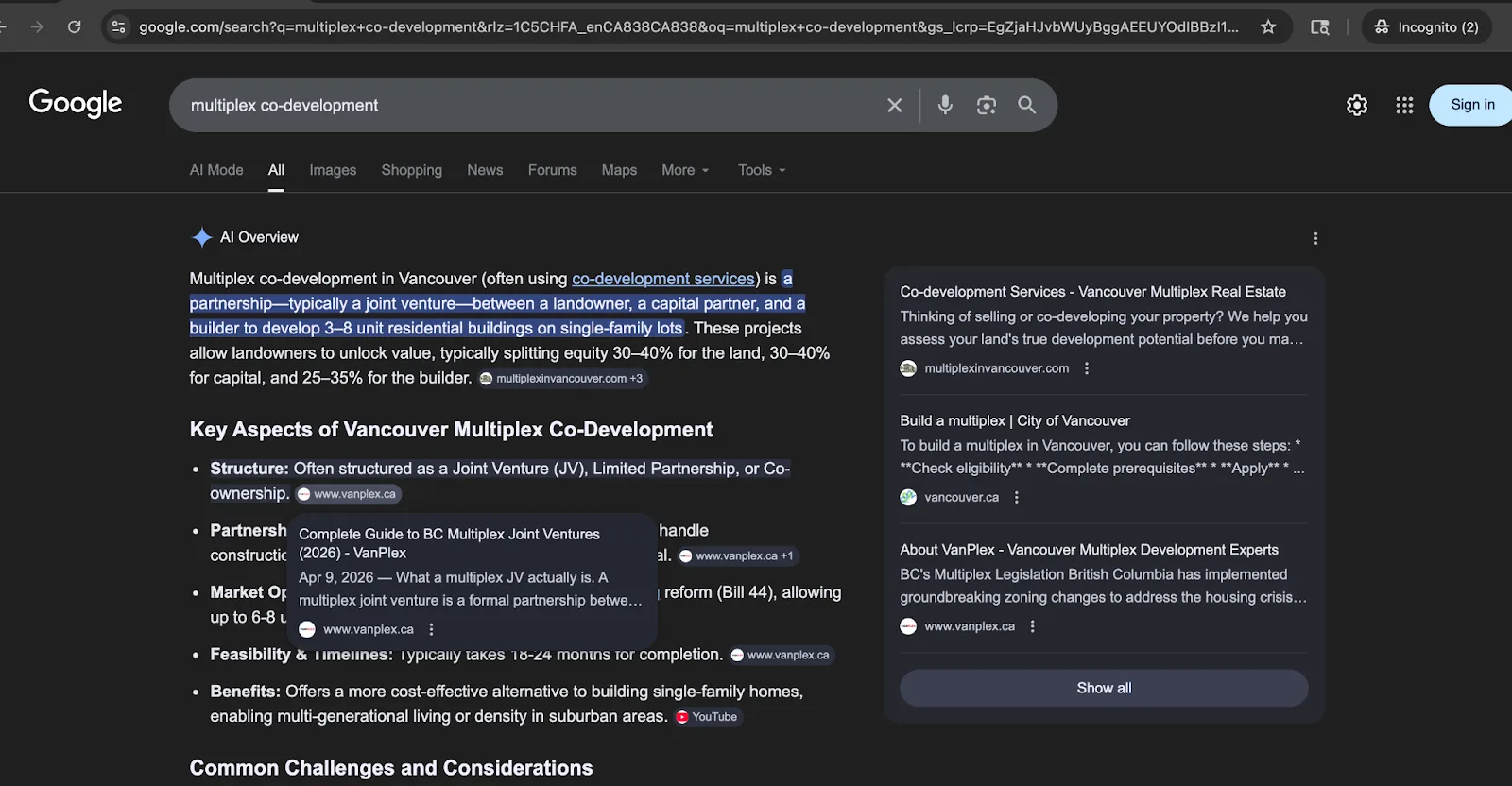Click the Google logo
1512x786 pixels.
(76, 103)
